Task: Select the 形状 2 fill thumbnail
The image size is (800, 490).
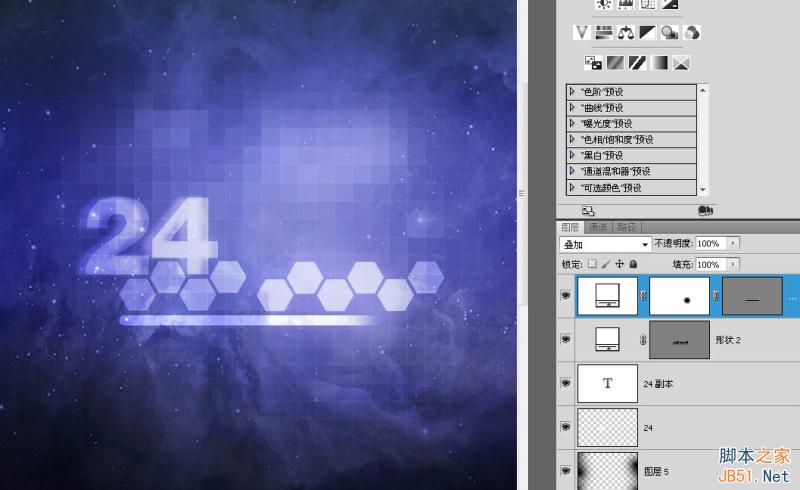Action: pyautogui.click(x=607, y=339)
